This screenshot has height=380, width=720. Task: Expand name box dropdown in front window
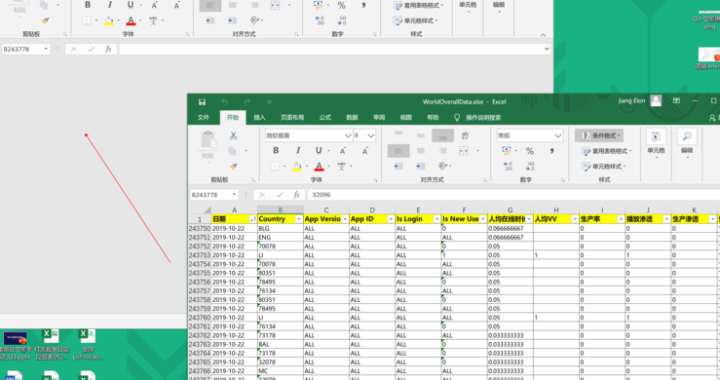pos(234,195)
